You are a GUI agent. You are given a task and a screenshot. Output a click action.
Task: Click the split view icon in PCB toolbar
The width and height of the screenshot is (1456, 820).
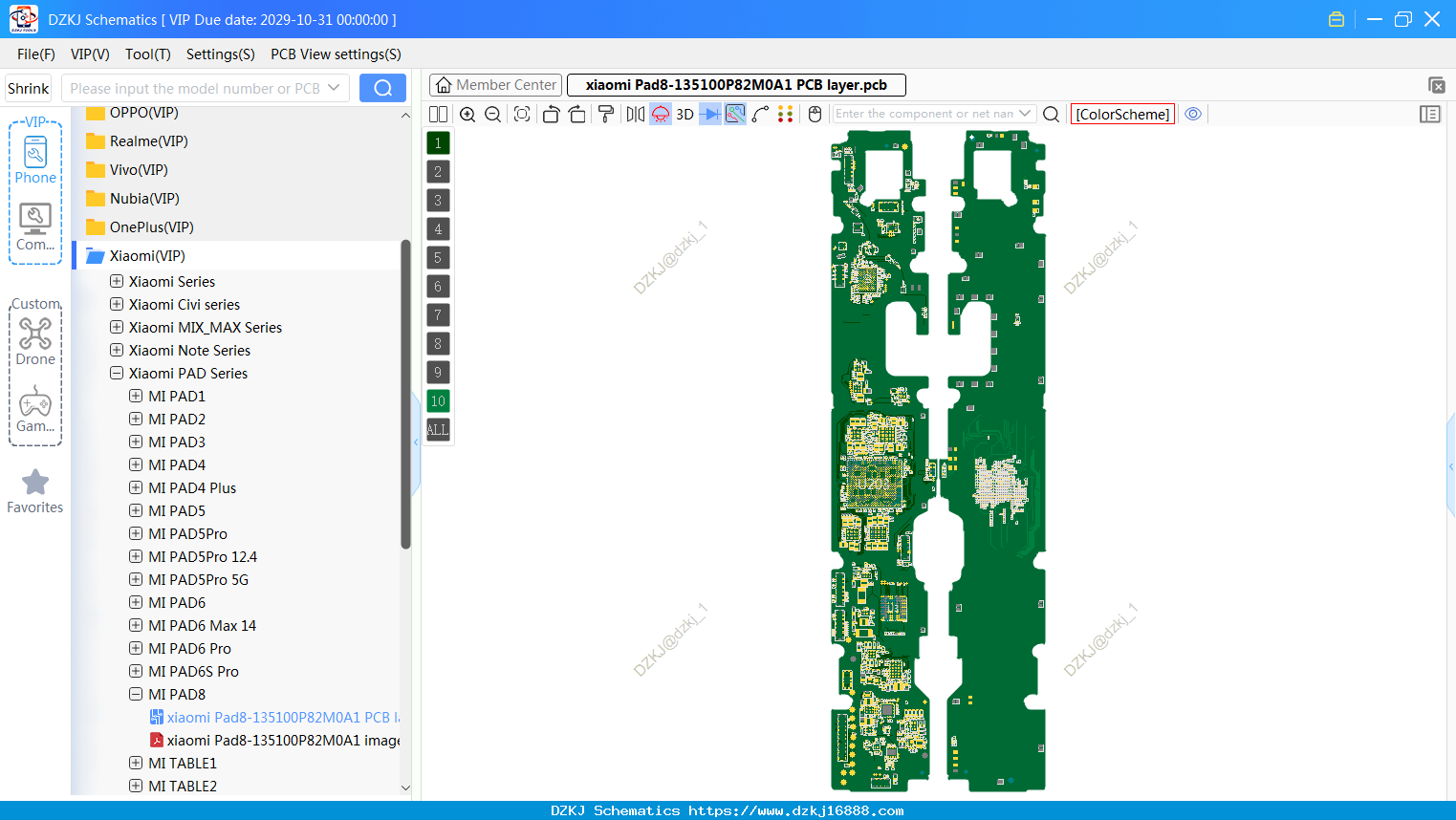click(438, 114)
